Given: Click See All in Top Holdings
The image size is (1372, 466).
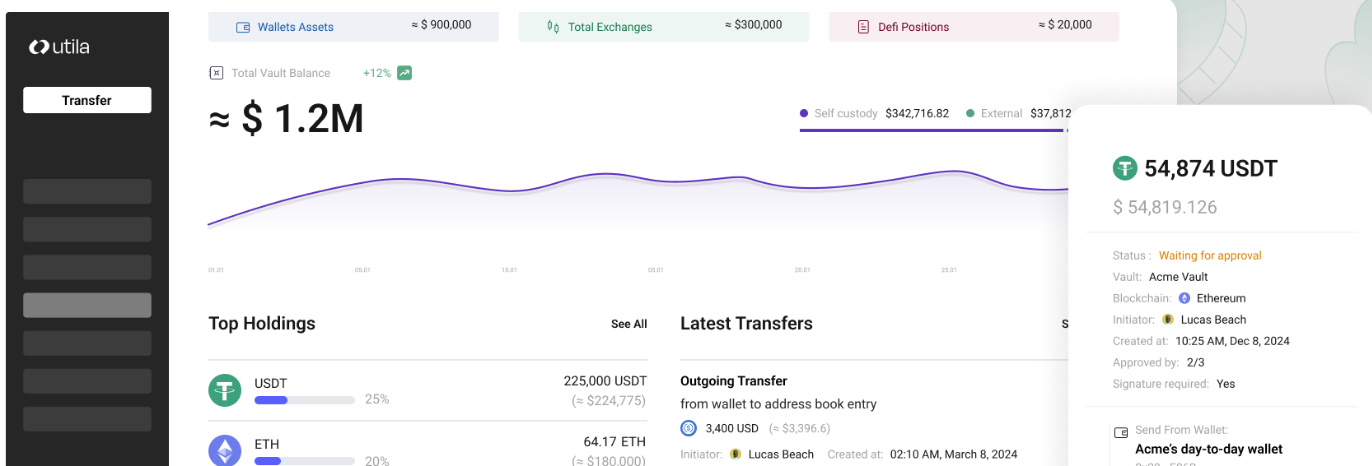Looking at the screenshot, I should click(x=629, y=324).
